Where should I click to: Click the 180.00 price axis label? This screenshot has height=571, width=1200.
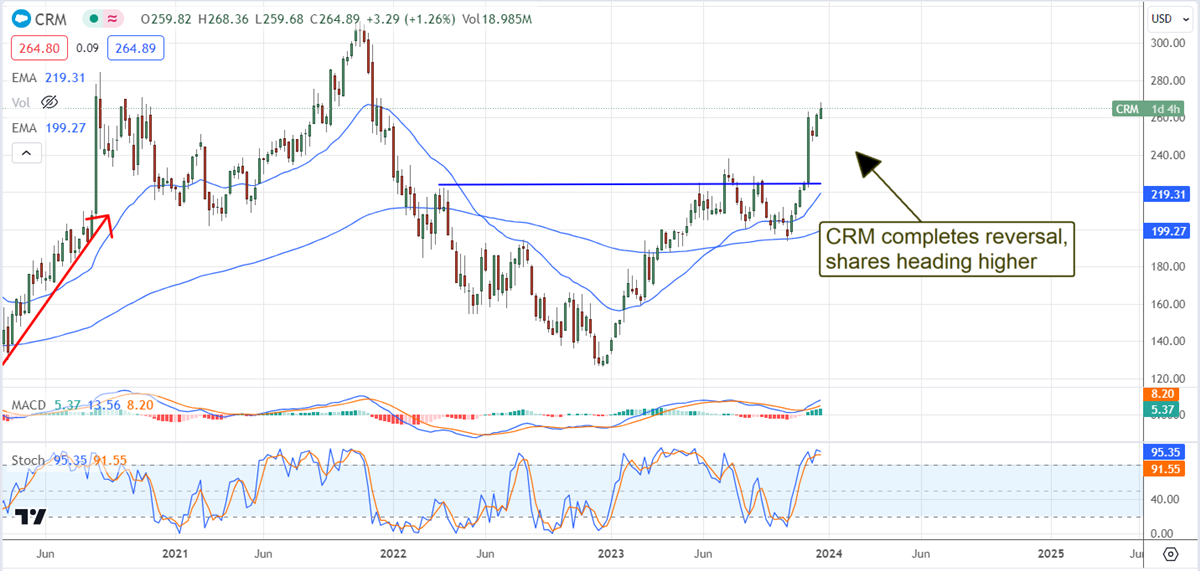click(1170, 267)
